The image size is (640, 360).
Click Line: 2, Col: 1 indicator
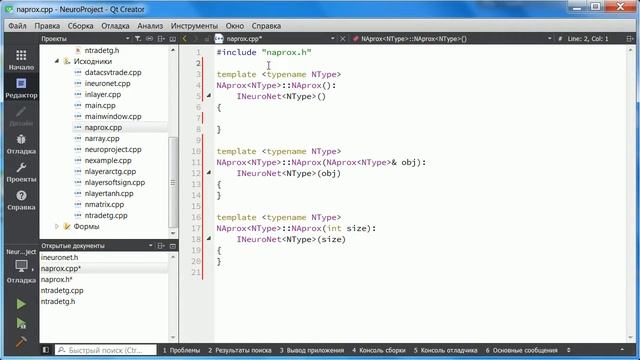click(x=588, y=39)
